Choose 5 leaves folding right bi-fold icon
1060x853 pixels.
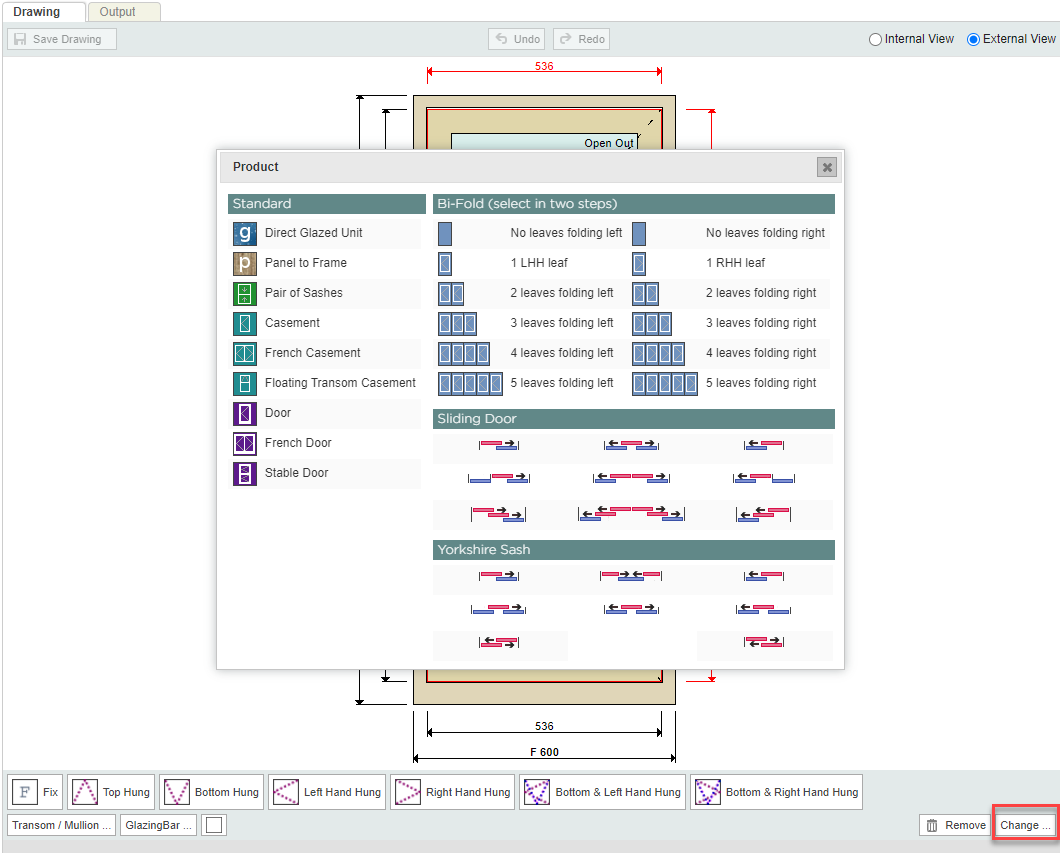[x=664, y=383]
